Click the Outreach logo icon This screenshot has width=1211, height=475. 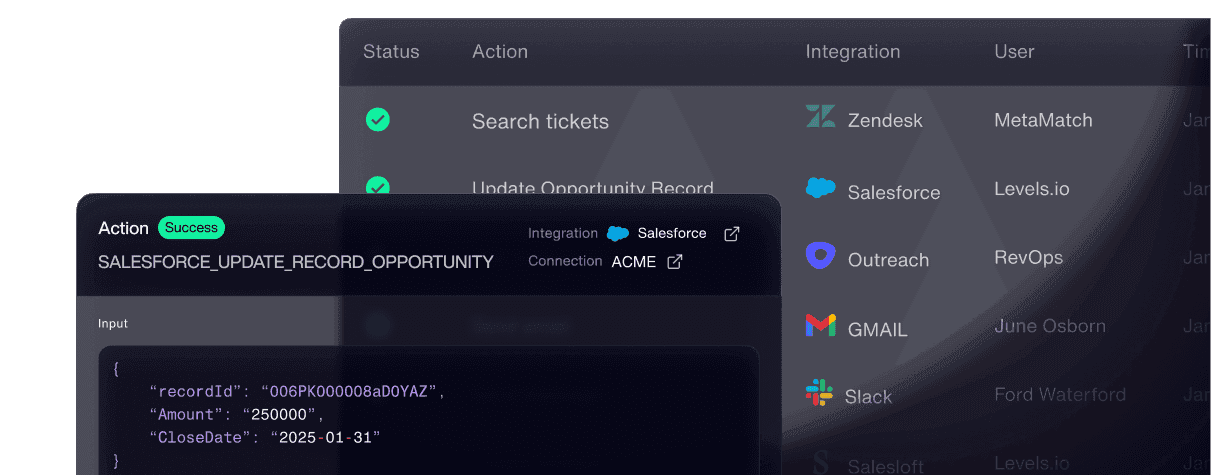[x=820, y=256]
